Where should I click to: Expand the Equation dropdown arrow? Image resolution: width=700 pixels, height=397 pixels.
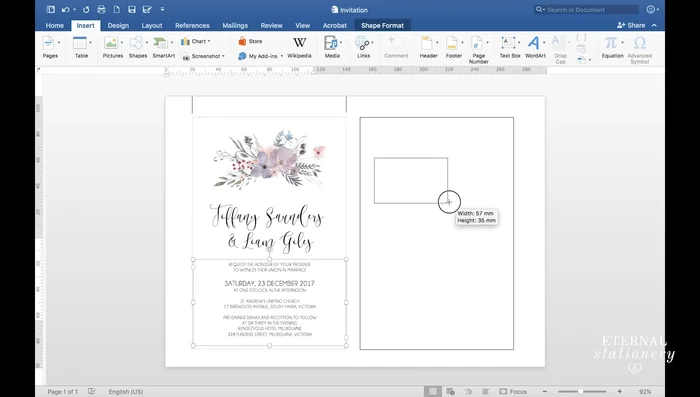pyautogui.click(x=622, y=42)
